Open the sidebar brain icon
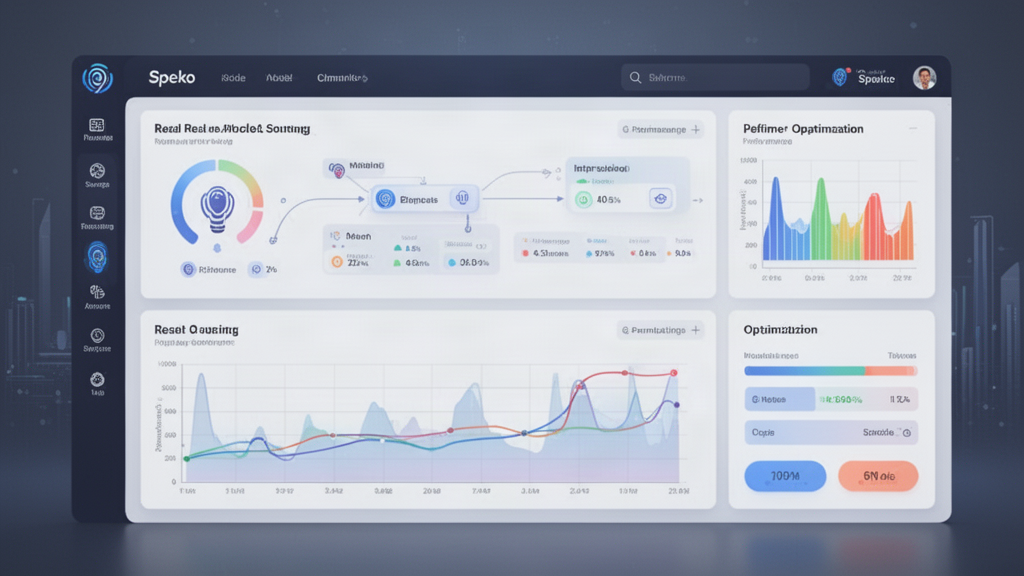Viewport: 1024px width, 576px height. tap(97, 292)
